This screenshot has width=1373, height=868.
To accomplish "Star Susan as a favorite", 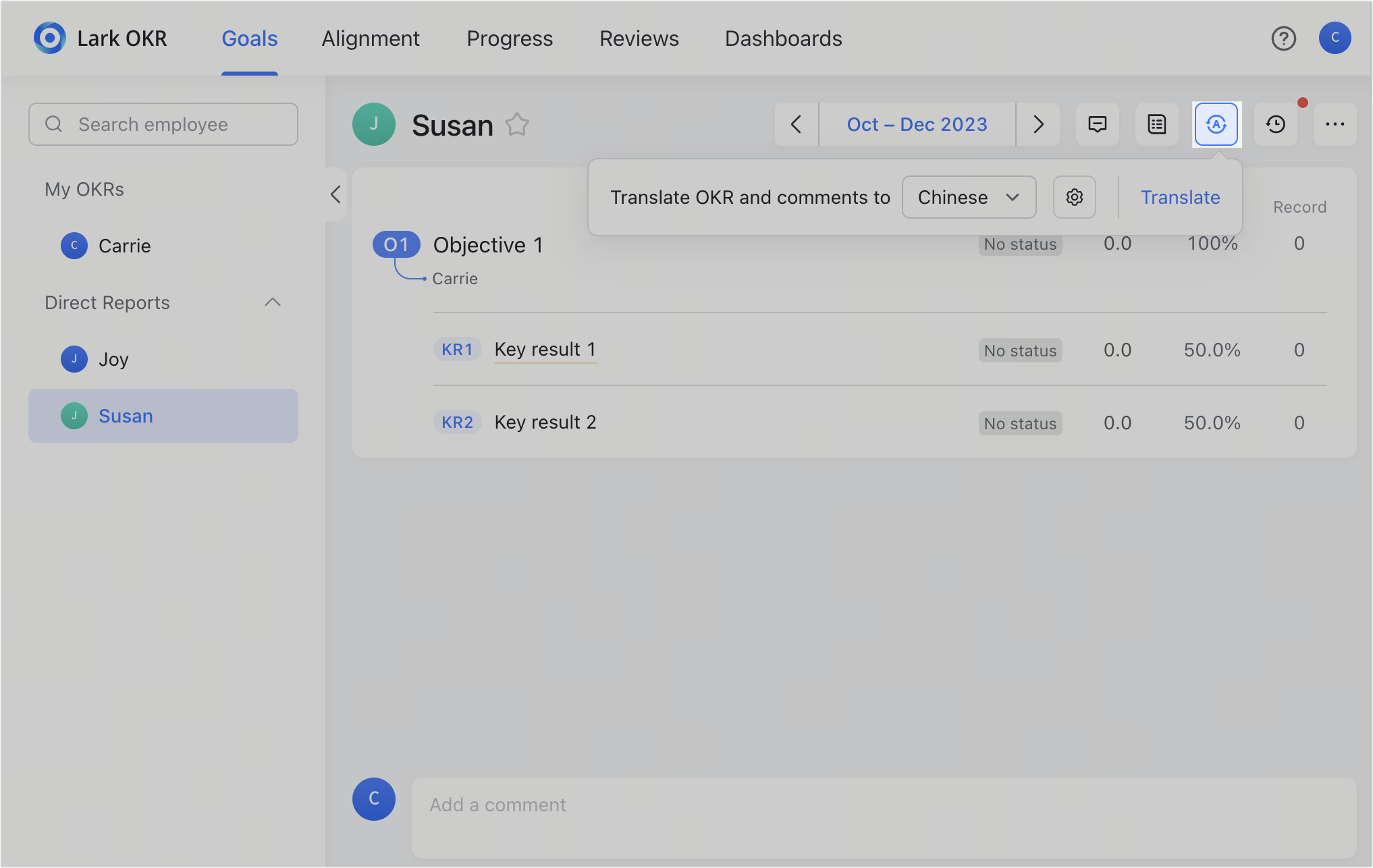I will (x=517, y=125).
